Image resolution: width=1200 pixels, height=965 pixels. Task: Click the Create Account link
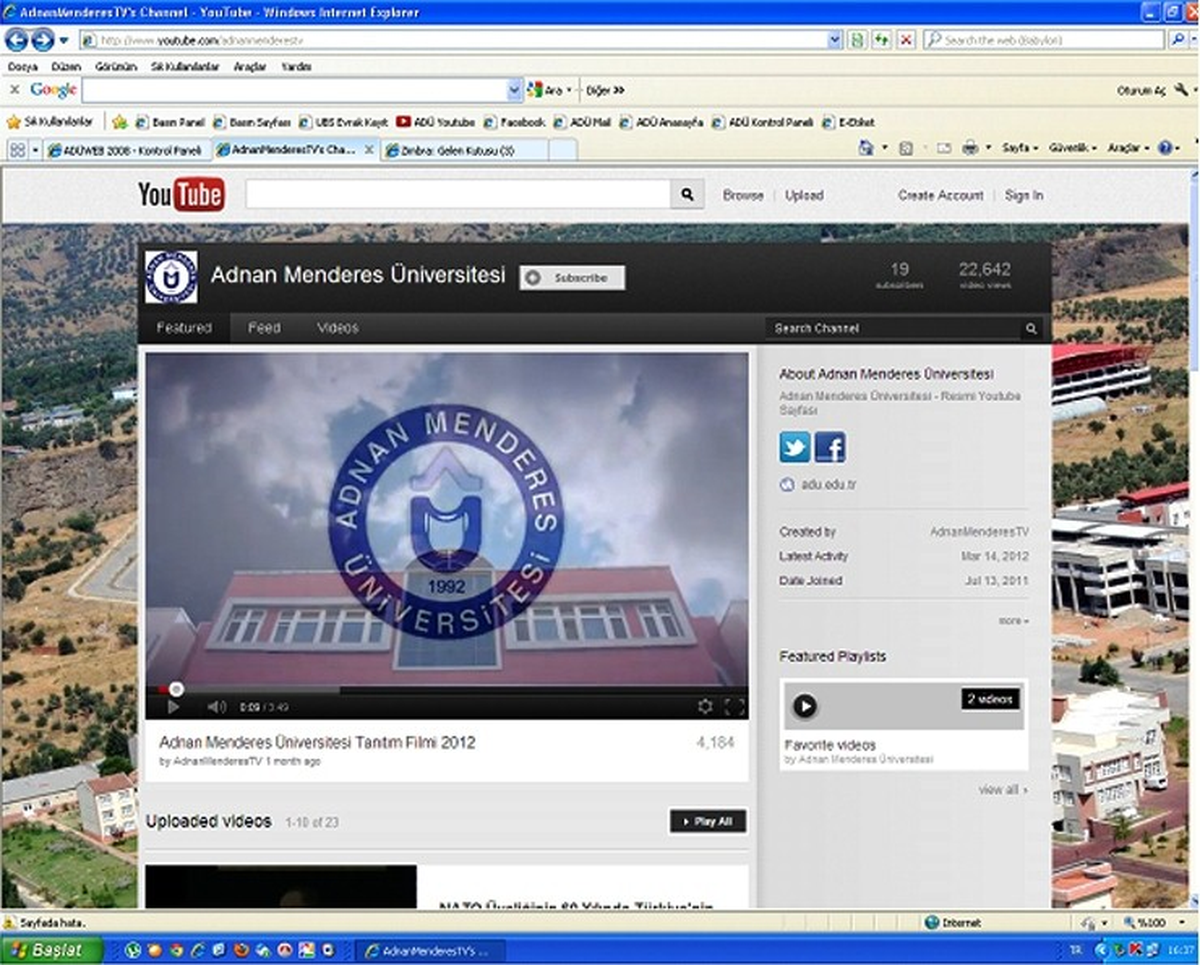coord(941,195)
